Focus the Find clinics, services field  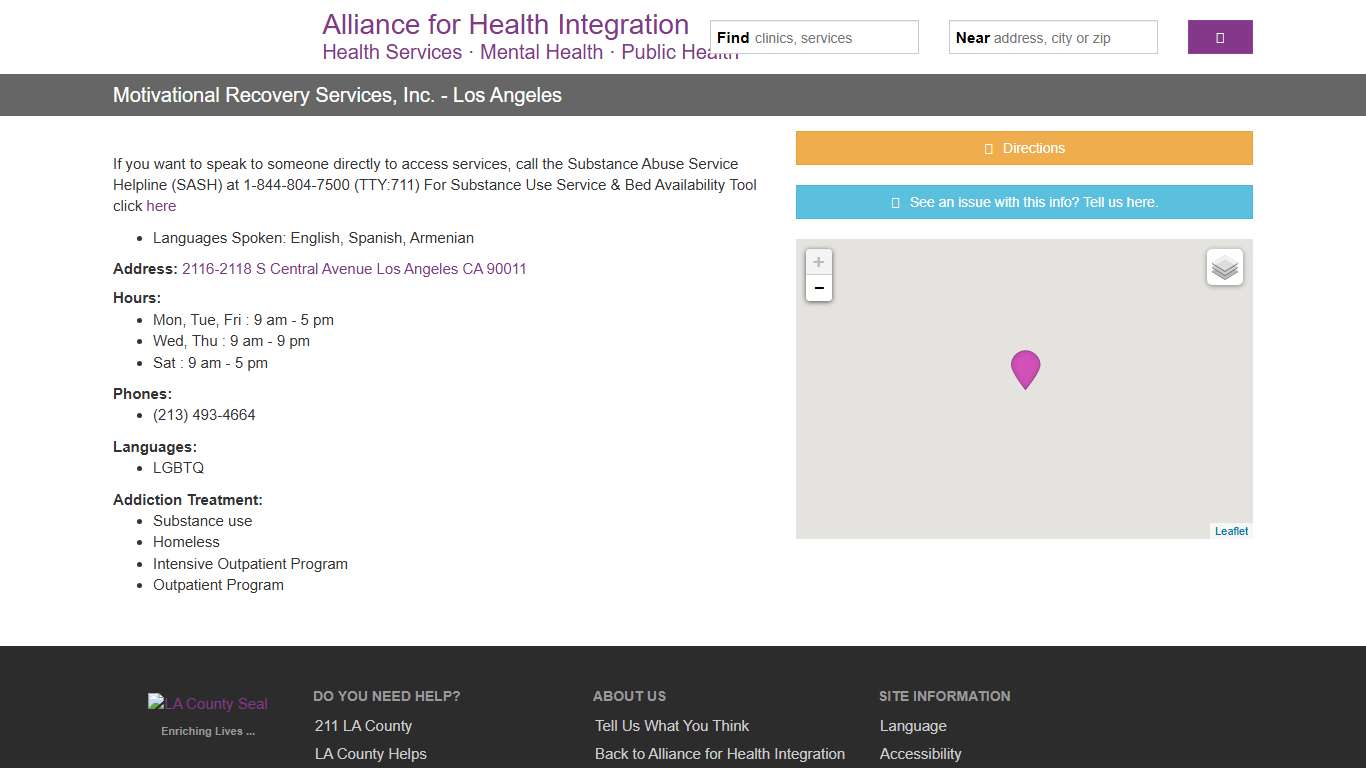coord(832,38)
